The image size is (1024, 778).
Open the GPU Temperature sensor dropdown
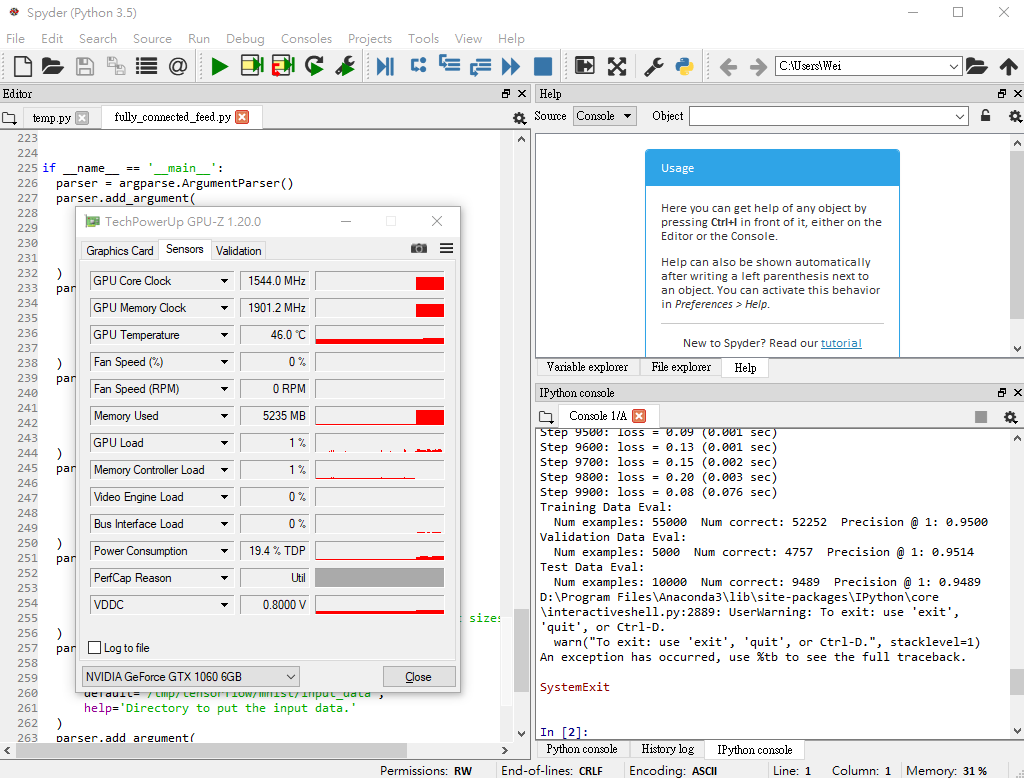tap(222, 334)
